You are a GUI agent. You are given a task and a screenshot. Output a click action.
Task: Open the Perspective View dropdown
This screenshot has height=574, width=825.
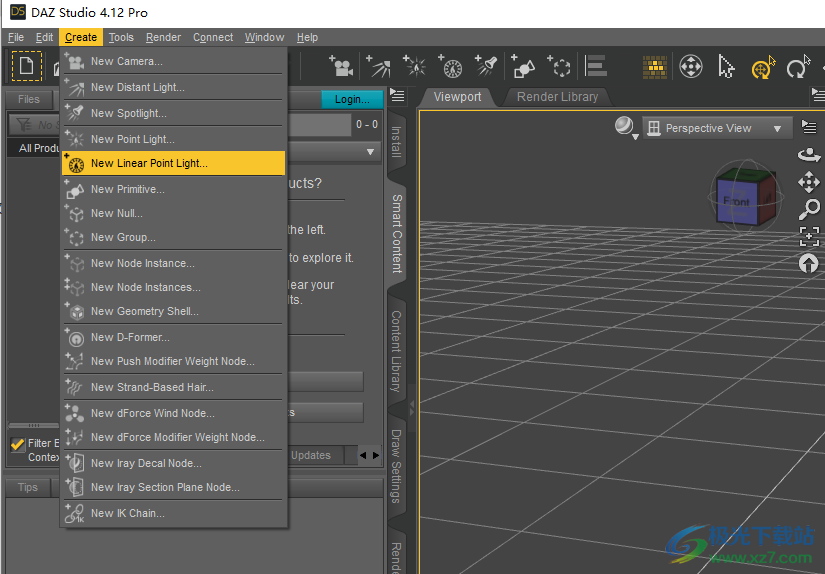(x=717, y=128)
